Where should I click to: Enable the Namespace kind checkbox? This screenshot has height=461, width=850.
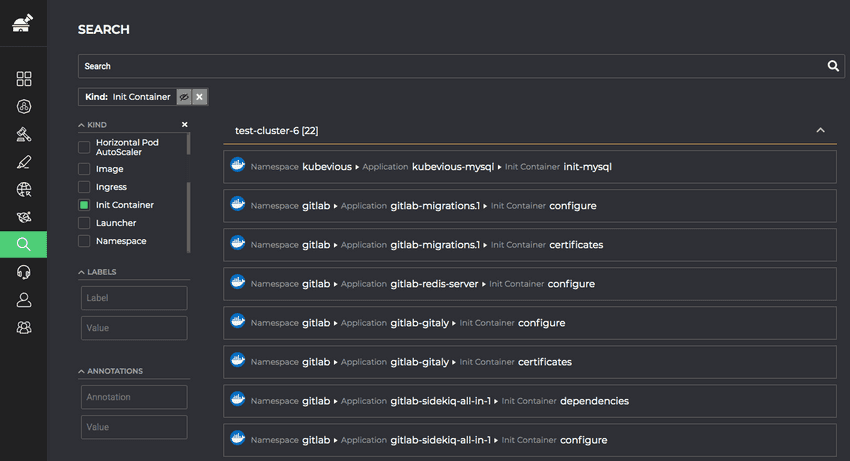84,241
